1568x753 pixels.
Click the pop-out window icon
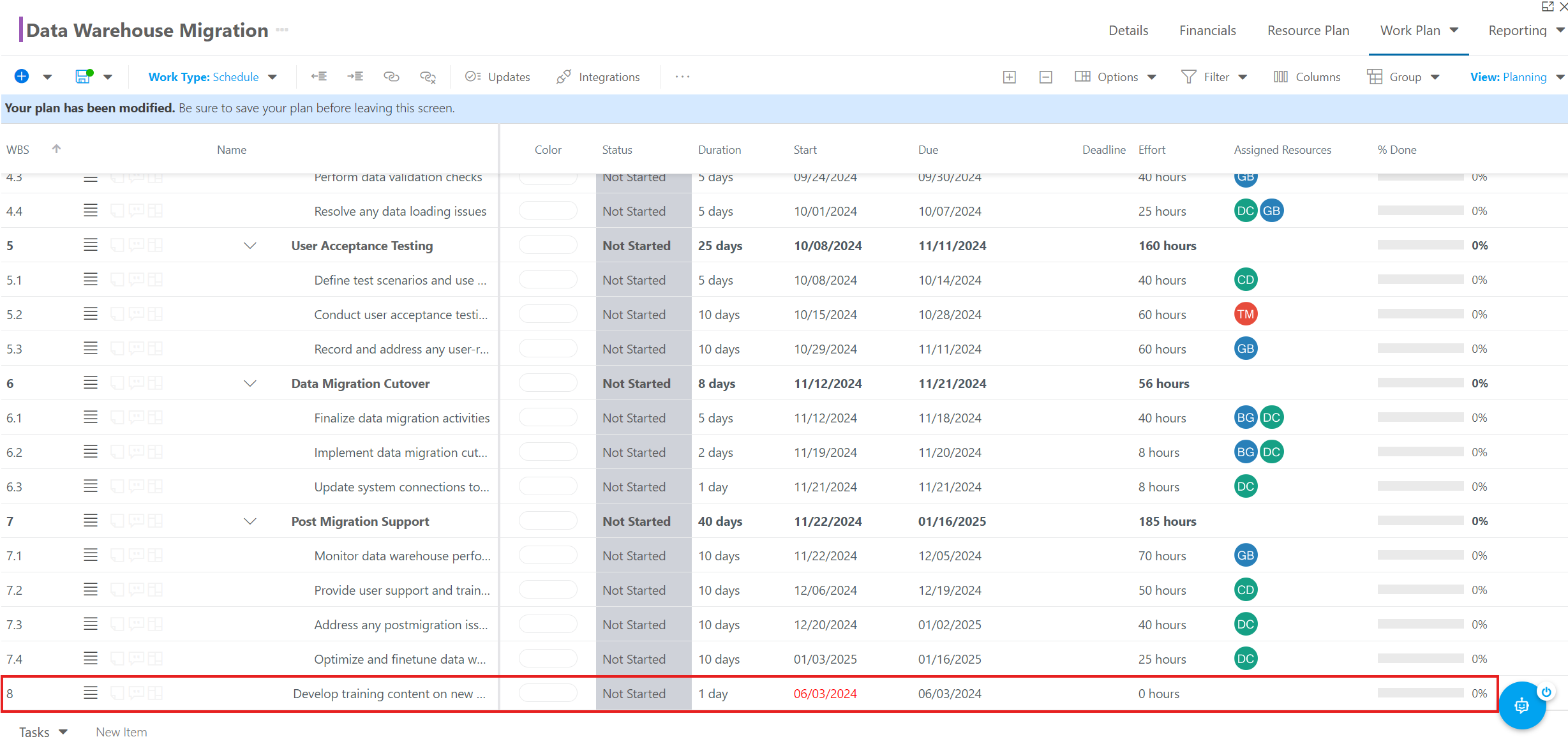pos(1547,6)
